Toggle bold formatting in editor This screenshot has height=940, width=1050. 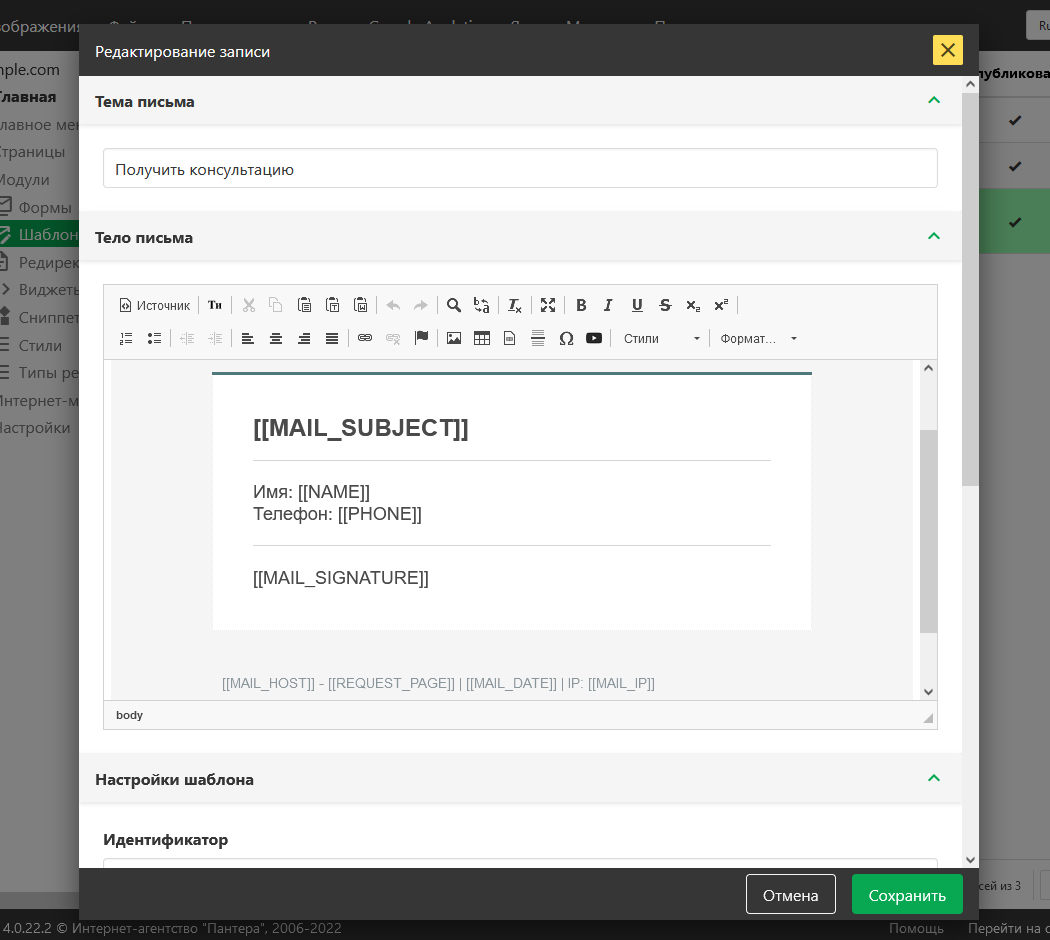point(581,305)
